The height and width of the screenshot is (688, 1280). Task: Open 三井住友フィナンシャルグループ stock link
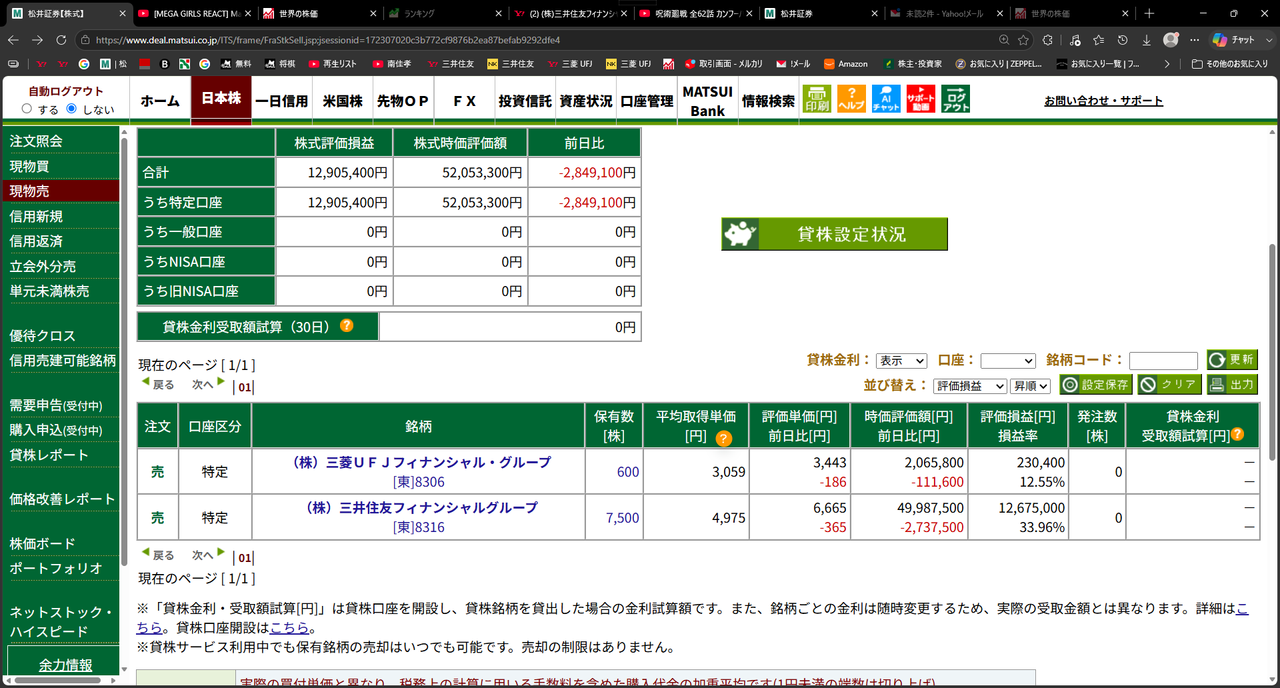pyautogui.click(x=419, y=508)
